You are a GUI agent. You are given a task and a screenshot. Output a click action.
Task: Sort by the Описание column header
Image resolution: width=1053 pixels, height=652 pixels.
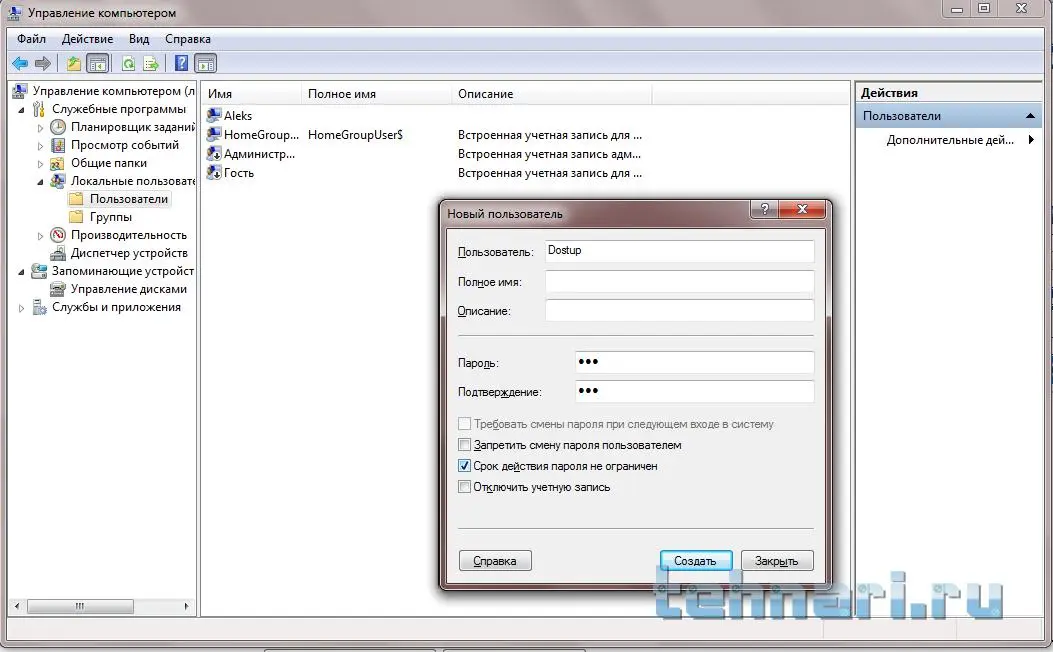coord(551,94)
